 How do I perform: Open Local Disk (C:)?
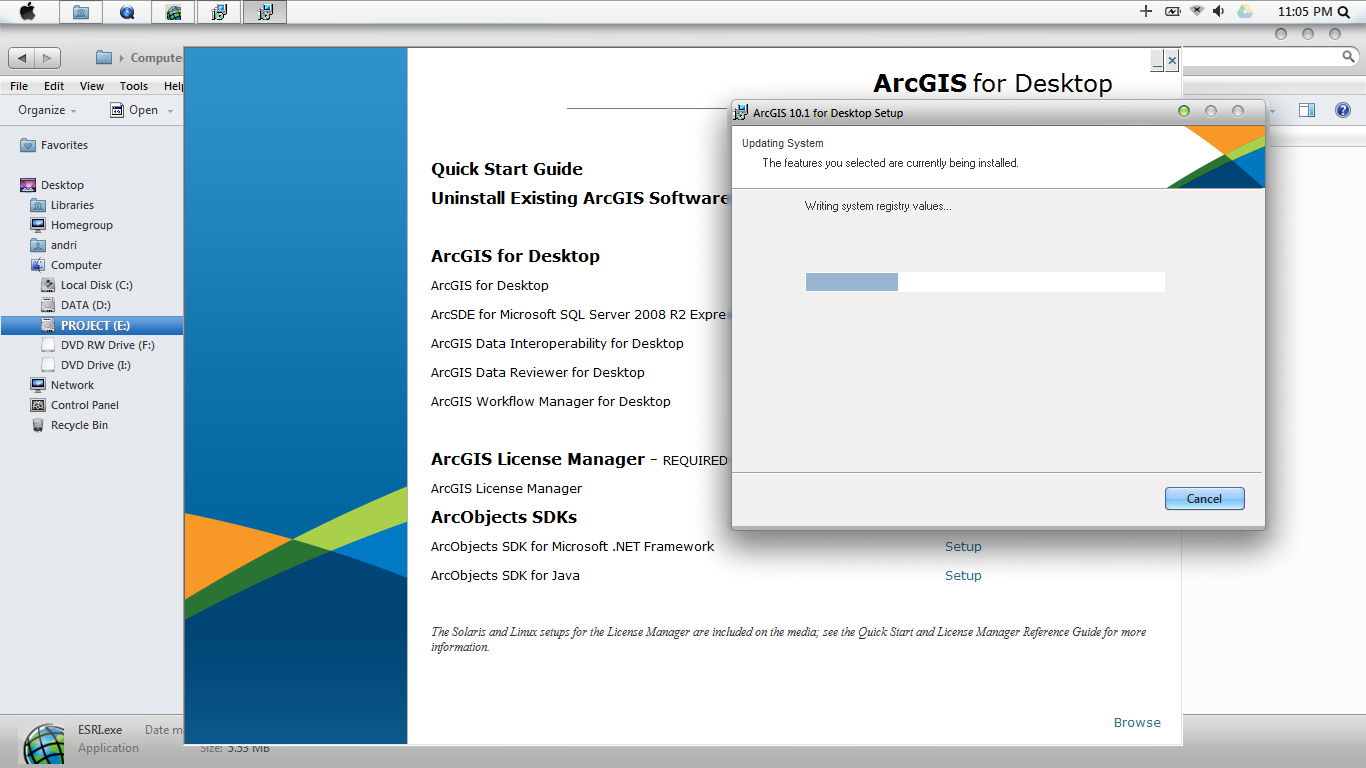click(x=96, y=285)
